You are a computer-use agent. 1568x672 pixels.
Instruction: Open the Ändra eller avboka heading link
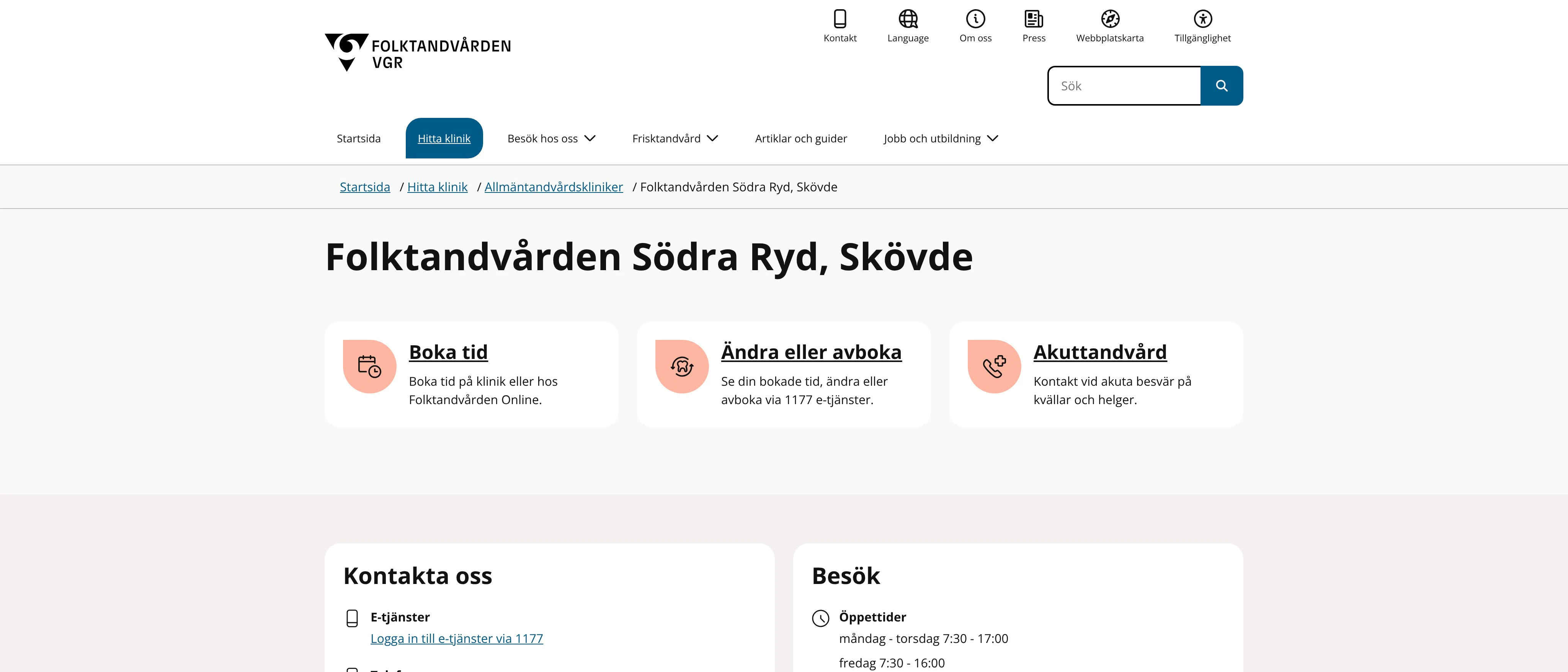coord(811,352)
